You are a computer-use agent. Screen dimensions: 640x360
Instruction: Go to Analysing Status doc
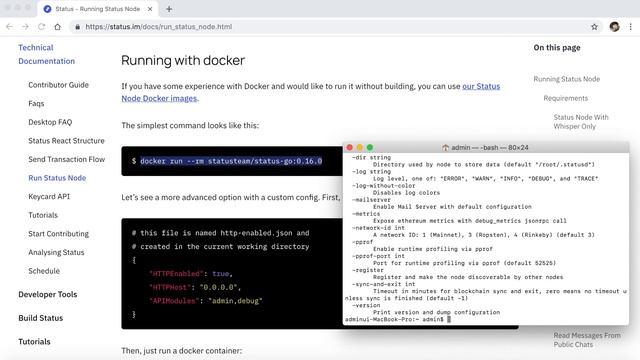click(56, 252)
